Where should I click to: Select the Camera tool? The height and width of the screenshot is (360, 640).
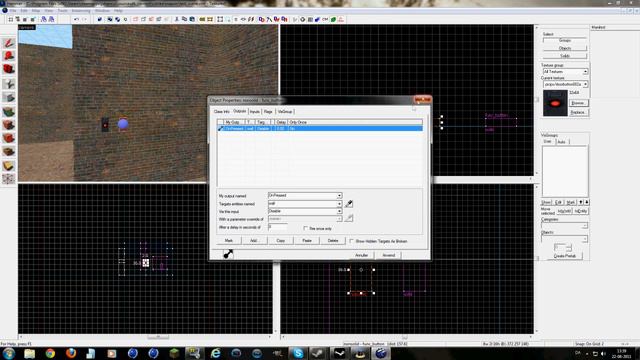(9, 69)
